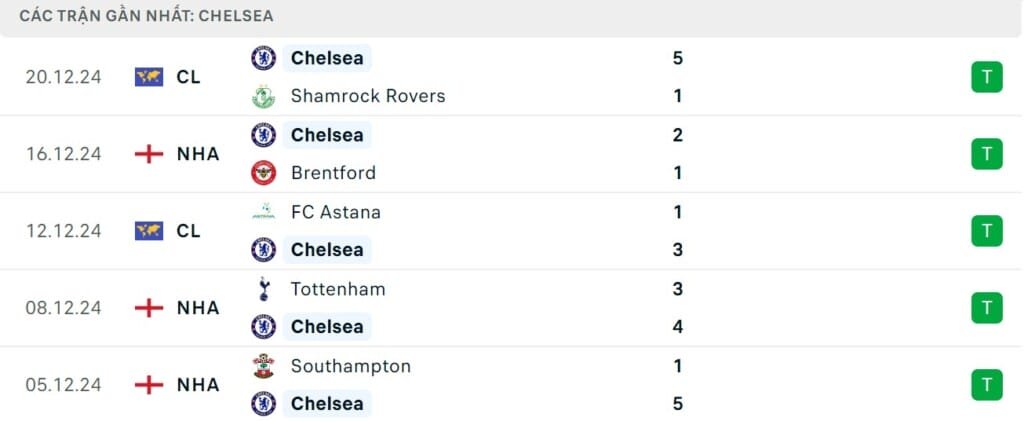1024x421 pixels.
Task: Open the Southampton team link
Action: point(350,366)
